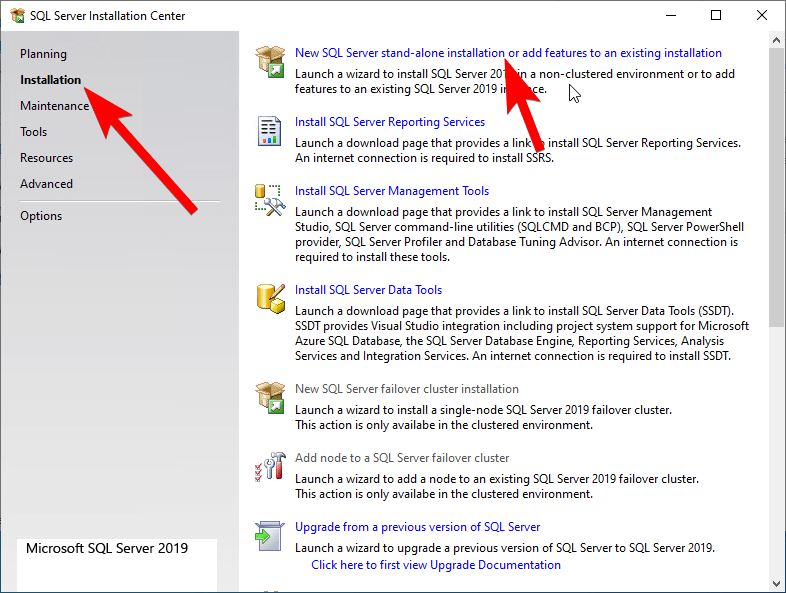
Task: Click the Add node wrench icon
Action: (270, 466)
